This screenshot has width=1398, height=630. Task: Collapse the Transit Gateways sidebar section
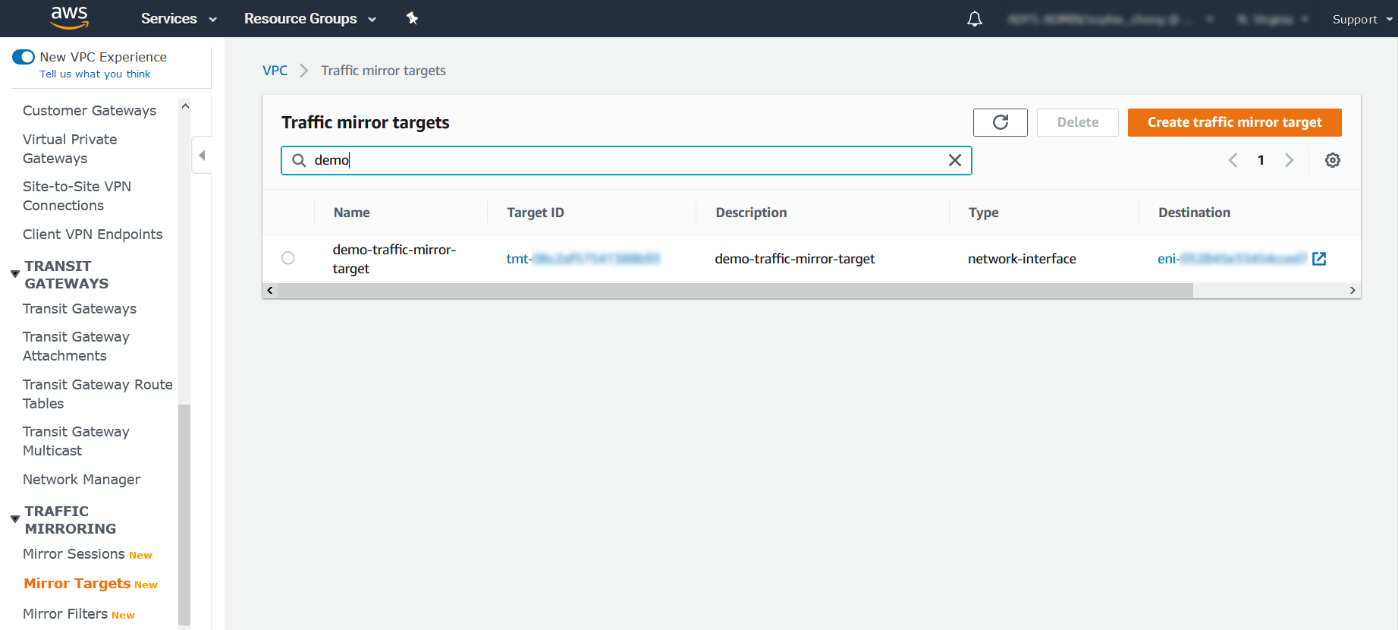14,274
